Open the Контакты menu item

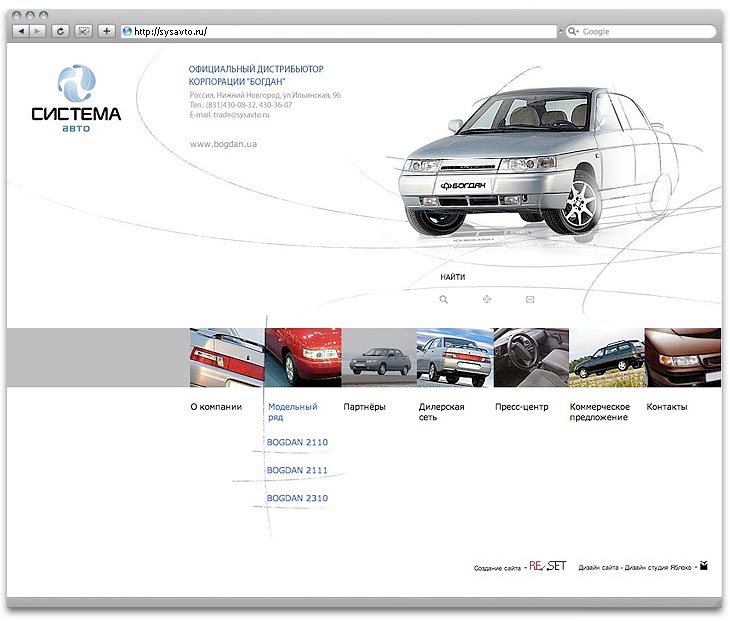667,407
